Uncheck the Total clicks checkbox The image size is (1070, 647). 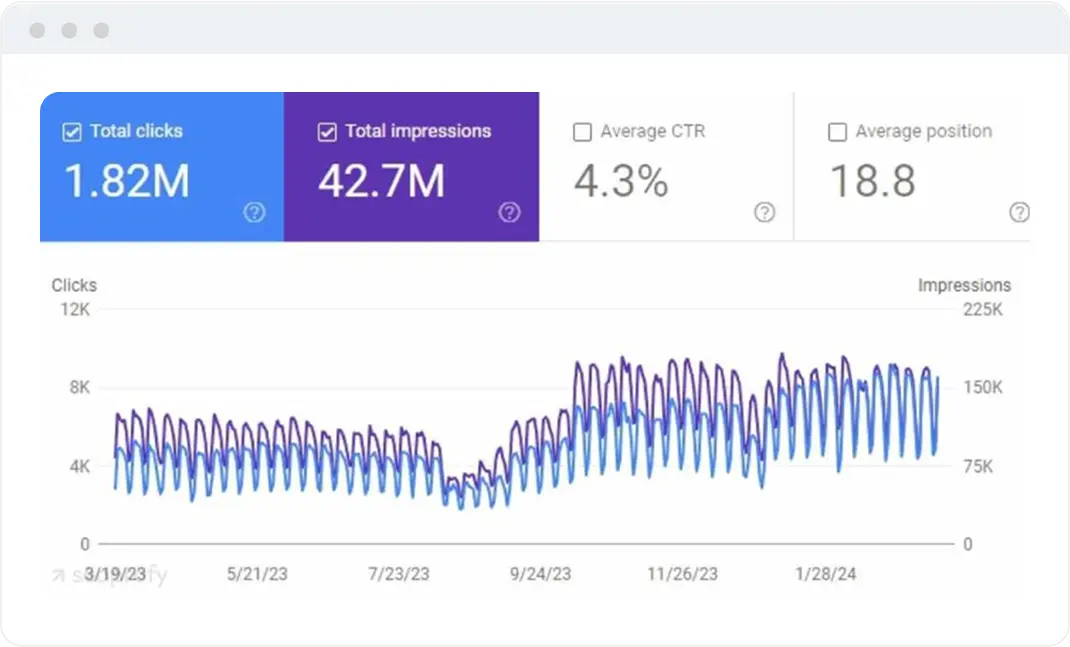(x=71, y=131)
